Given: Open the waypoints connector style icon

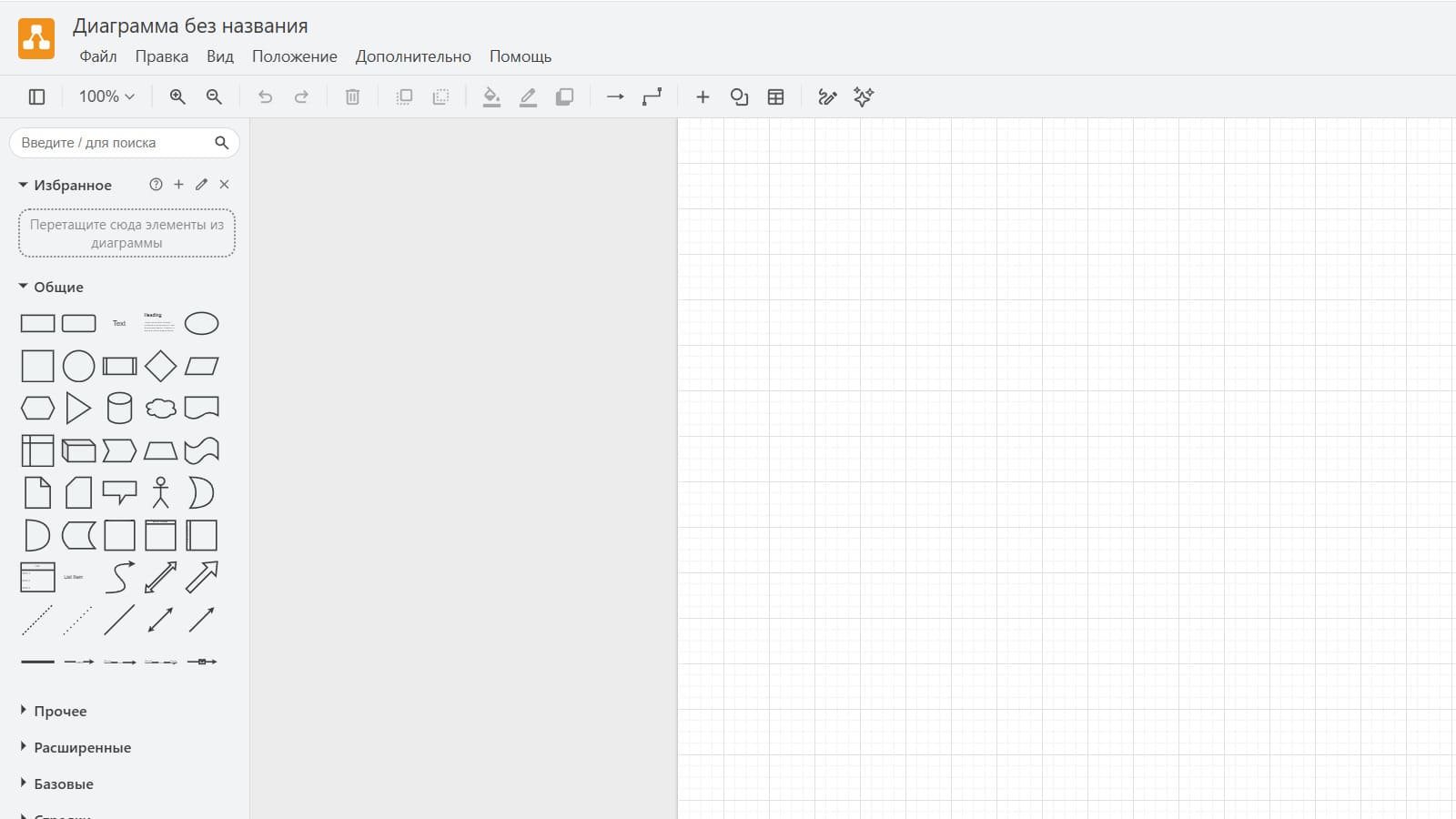Looking at the screenshot, I should click(652, 96).
